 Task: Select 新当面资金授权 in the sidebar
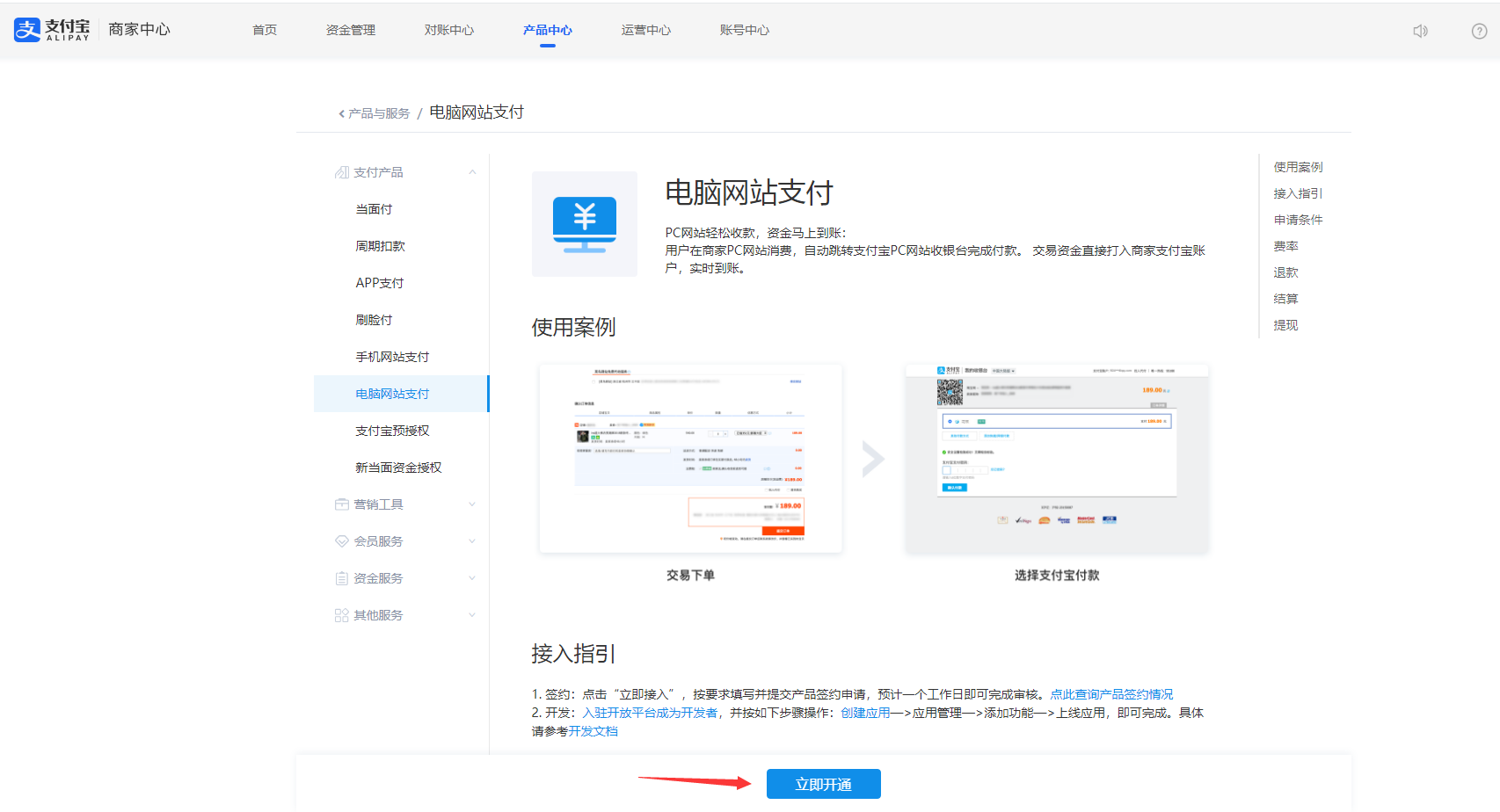point(401,468)
